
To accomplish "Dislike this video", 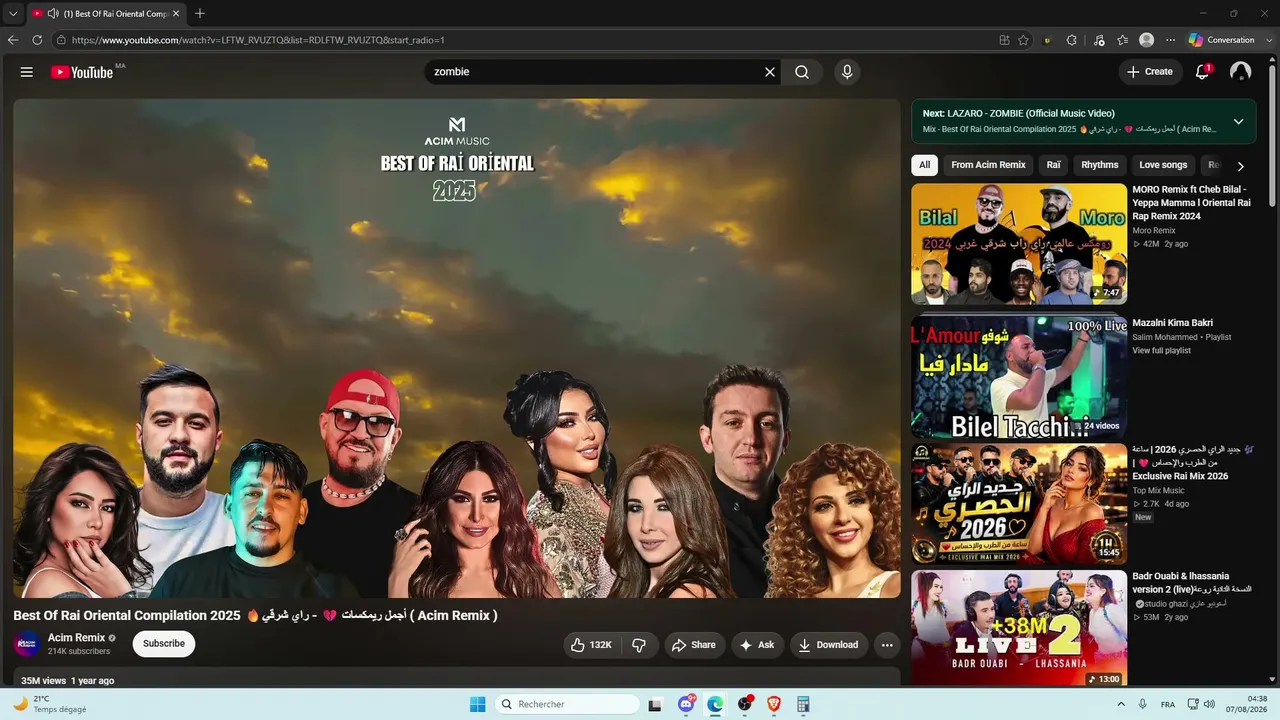I will pyautogui.click(x=640, y=645).
